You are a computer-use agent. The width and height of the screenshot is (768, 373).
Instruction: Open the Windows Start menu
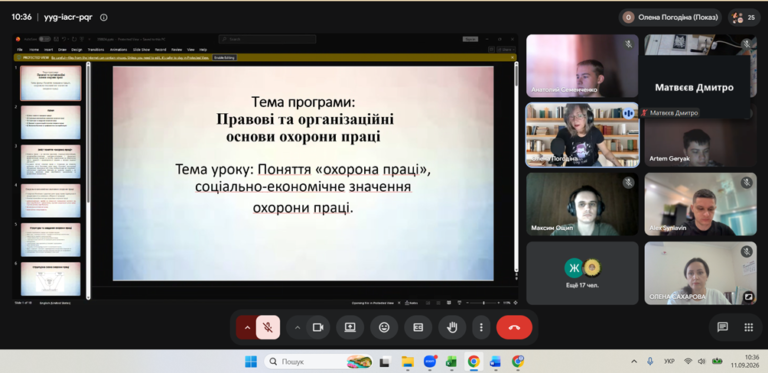click(251, 362)
